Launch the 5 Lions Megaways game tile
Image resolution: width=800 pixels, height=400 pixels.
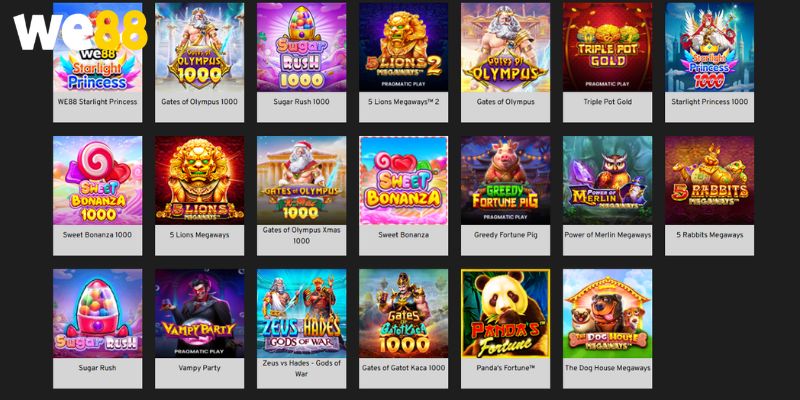199,180
